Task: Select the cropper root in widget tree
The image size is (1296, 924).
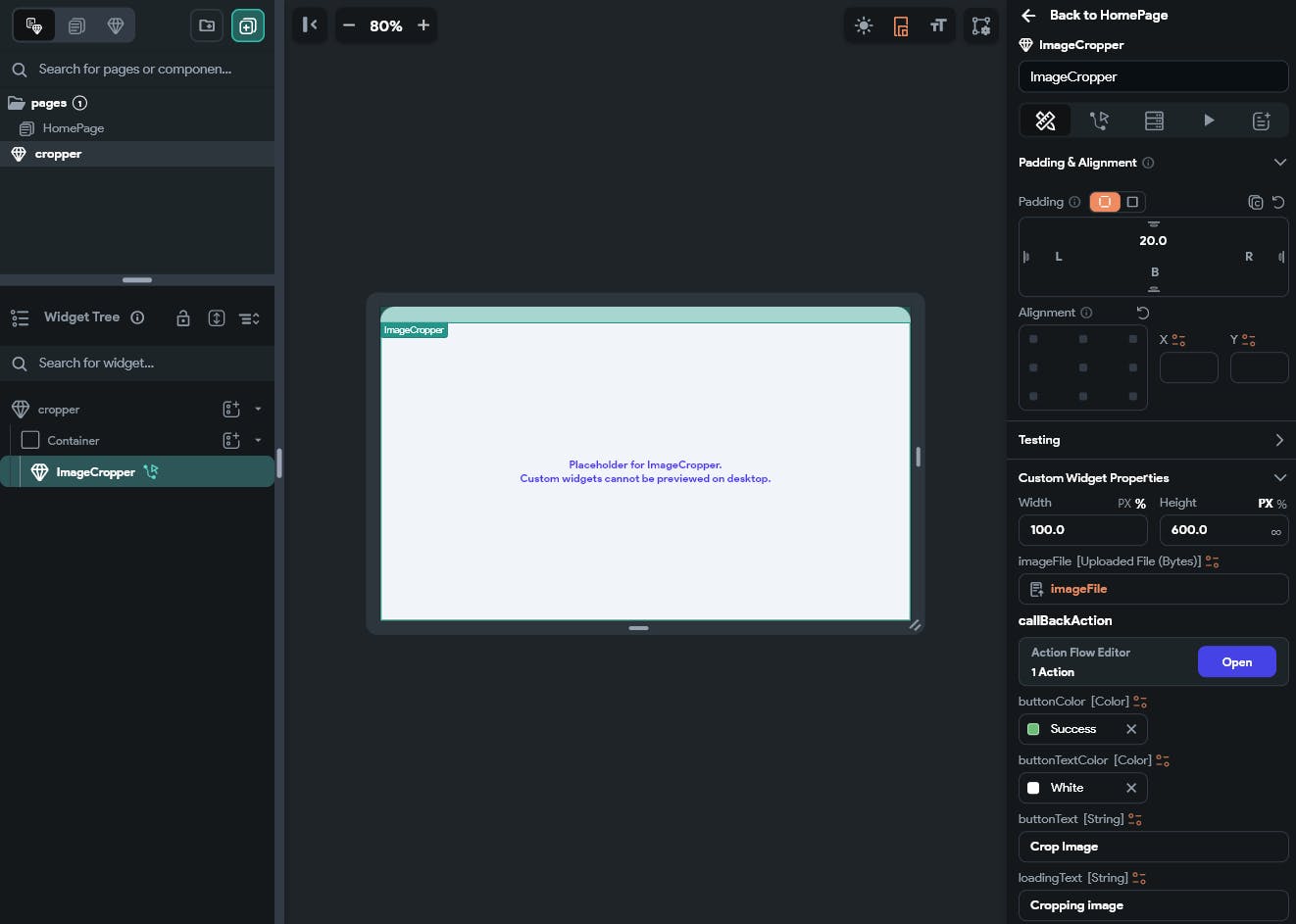Action: (59, 410)
